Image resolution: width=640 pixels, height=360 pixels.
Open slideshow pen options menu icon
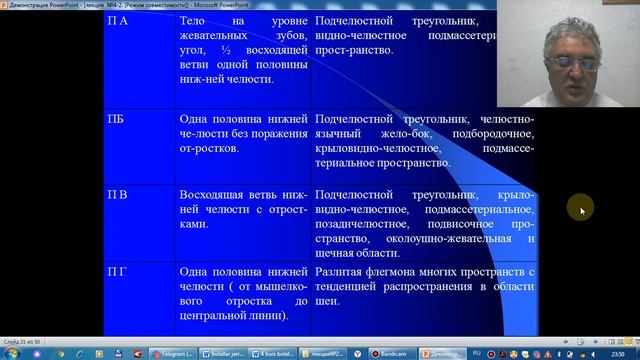click(581, 341)
